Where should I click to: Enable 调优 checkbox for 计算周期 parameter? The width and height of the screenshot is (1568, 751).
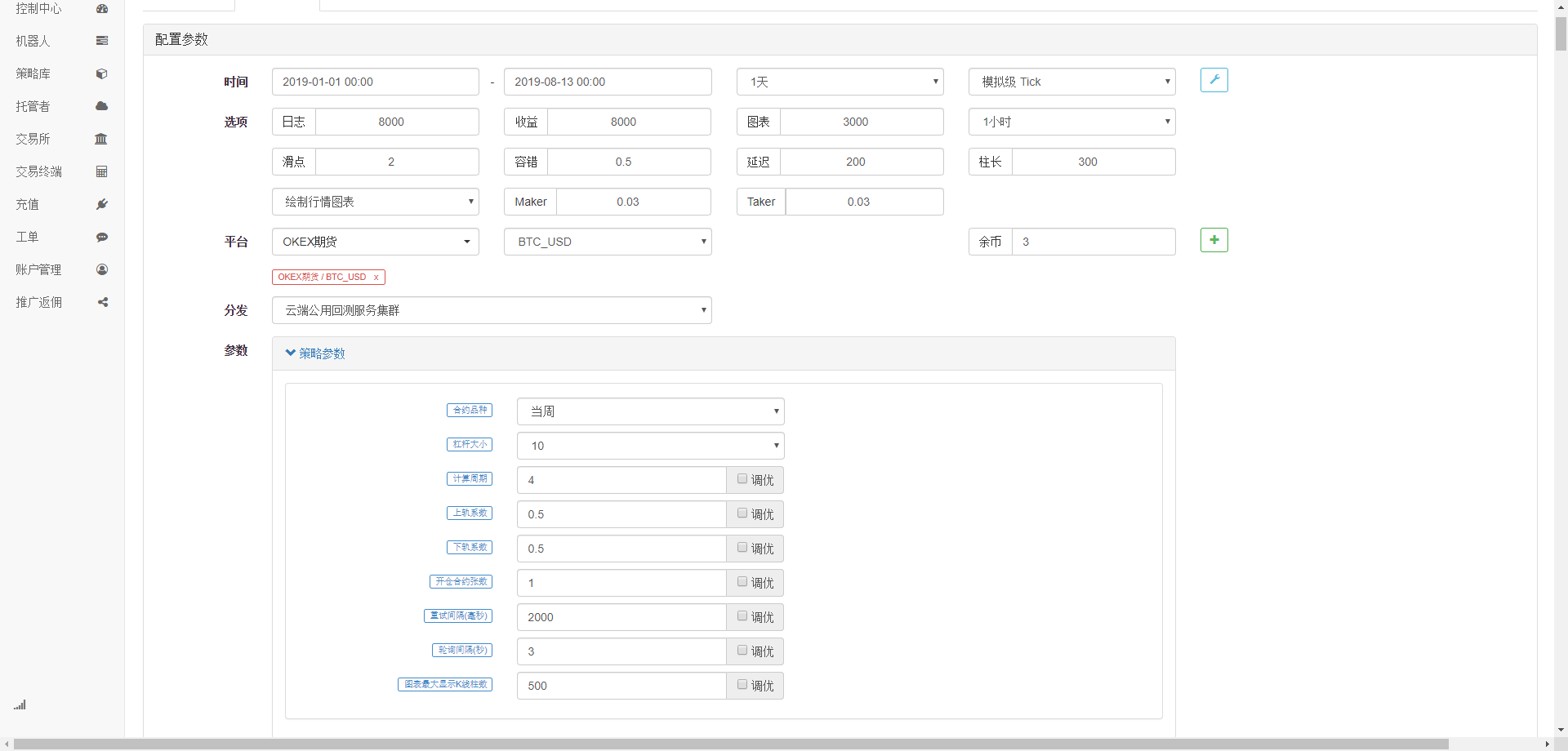coord(742,479)
